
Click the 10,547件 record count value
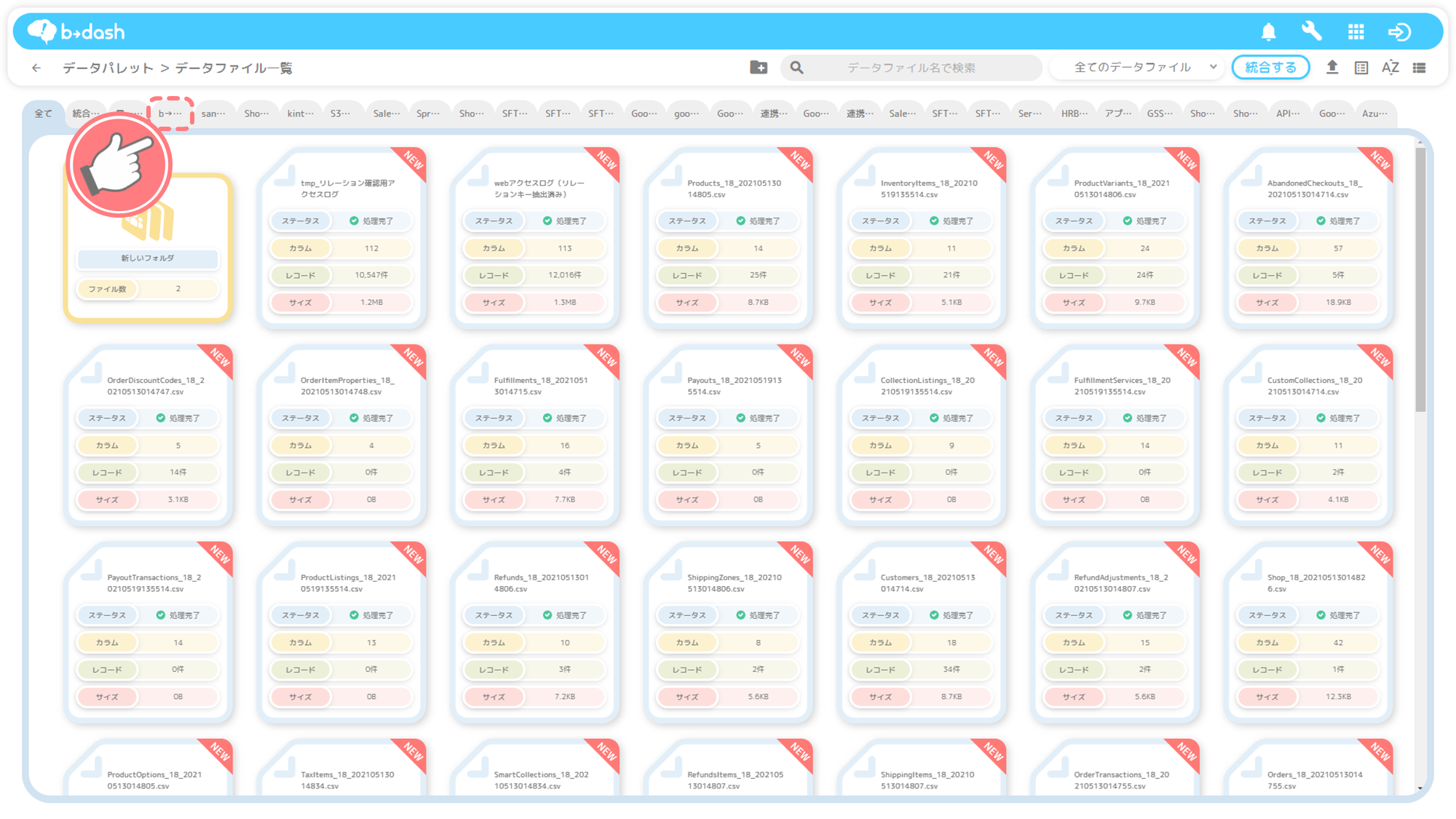point(371,275)
